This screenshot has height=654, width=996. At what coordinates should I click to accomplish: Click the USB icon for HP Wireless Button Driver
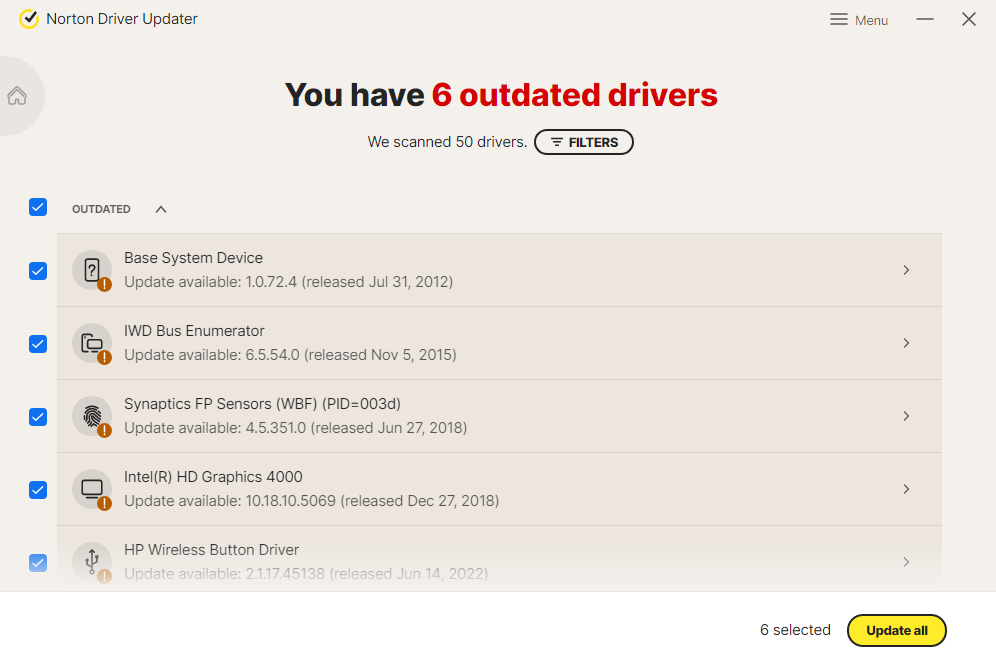[x=92, y=562]
